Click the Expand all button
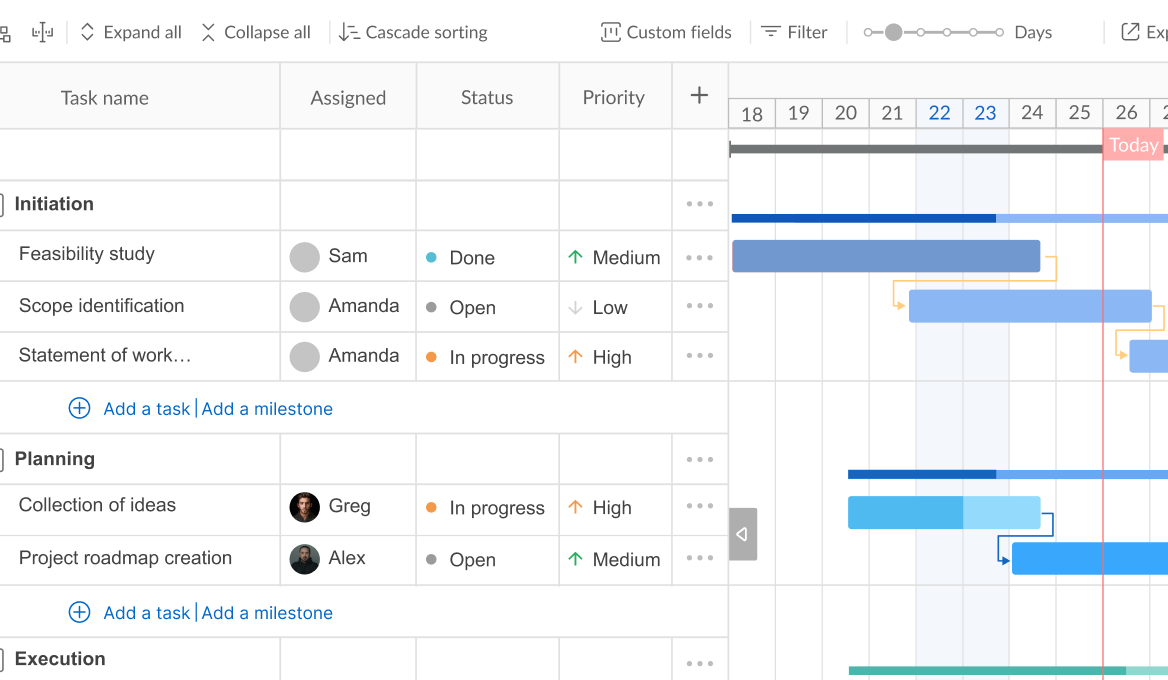1168x680 pixels. click(130, 32)
